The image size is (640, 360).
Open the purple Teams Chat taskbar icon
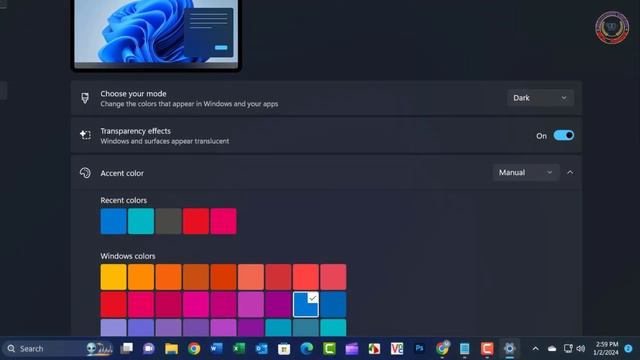tap(149, 349)
